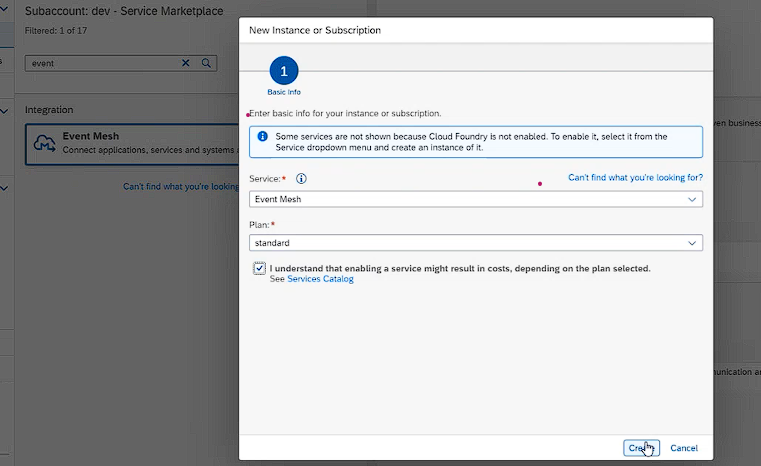Click the clear X icon in search field

(185, 63)
